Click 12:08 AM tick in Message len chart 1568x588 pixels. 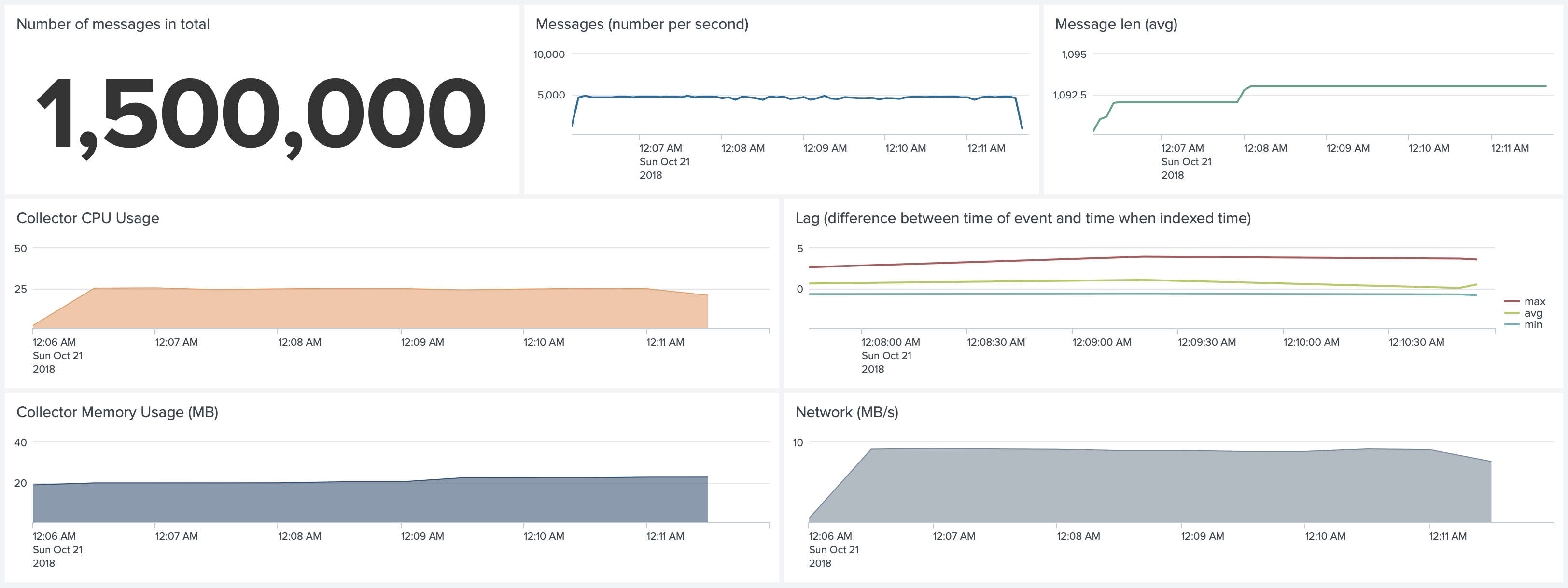(1265, 148)
